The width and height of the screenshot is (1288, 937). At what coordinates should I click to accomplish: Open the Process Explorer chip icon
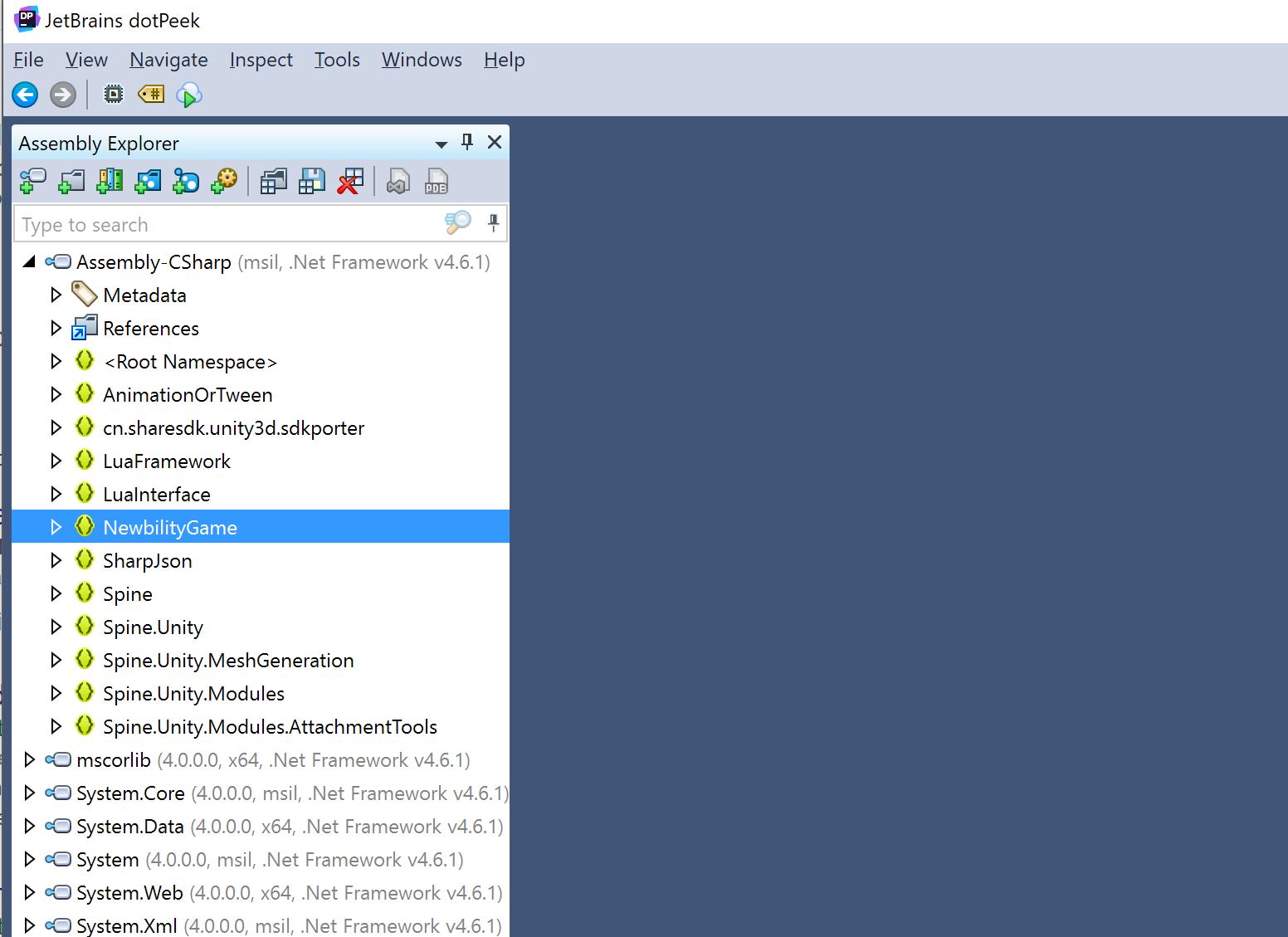(113, 95)
